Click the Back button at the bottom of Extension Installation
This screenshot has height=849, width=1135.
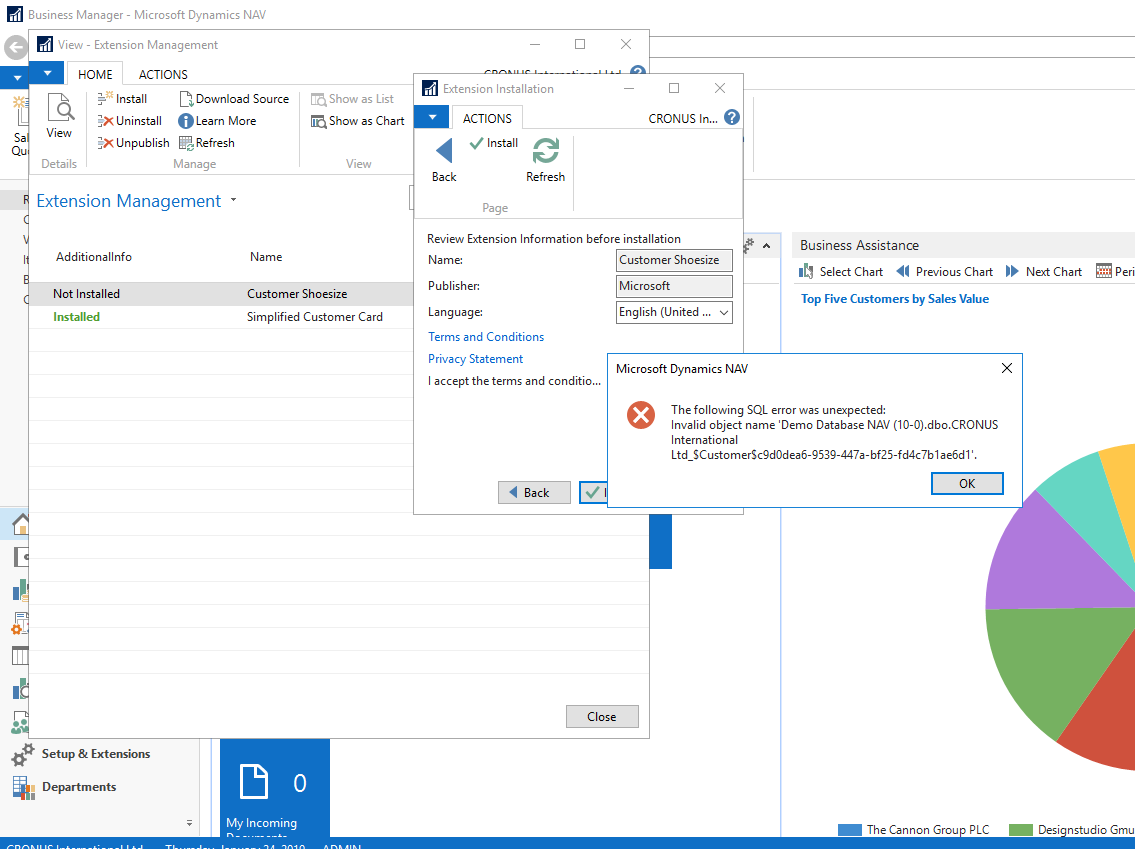click(534, 492)
